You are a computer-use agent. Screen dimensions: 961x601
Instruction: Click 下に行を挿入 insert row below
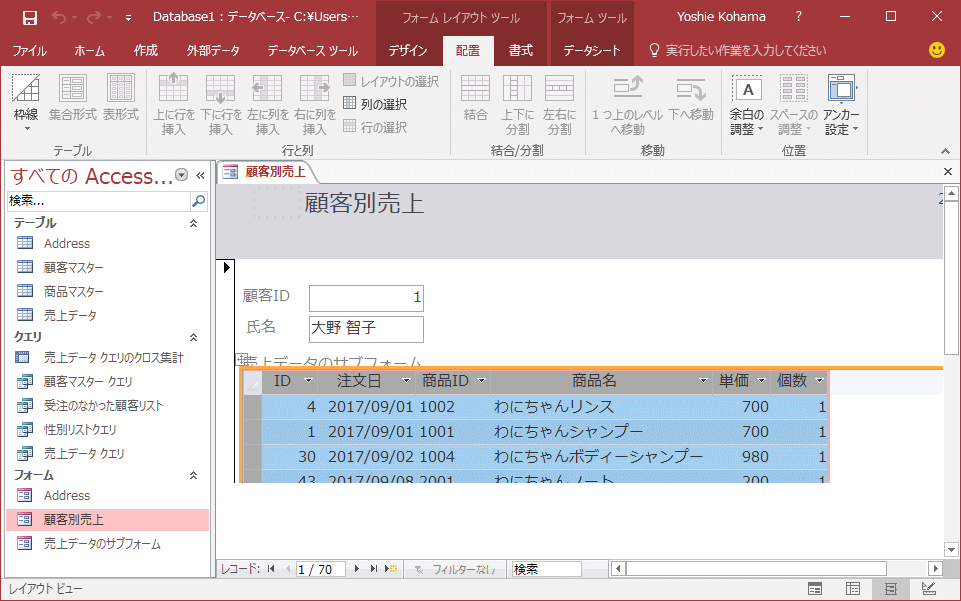pyautogui.click(x=221, y=104)
